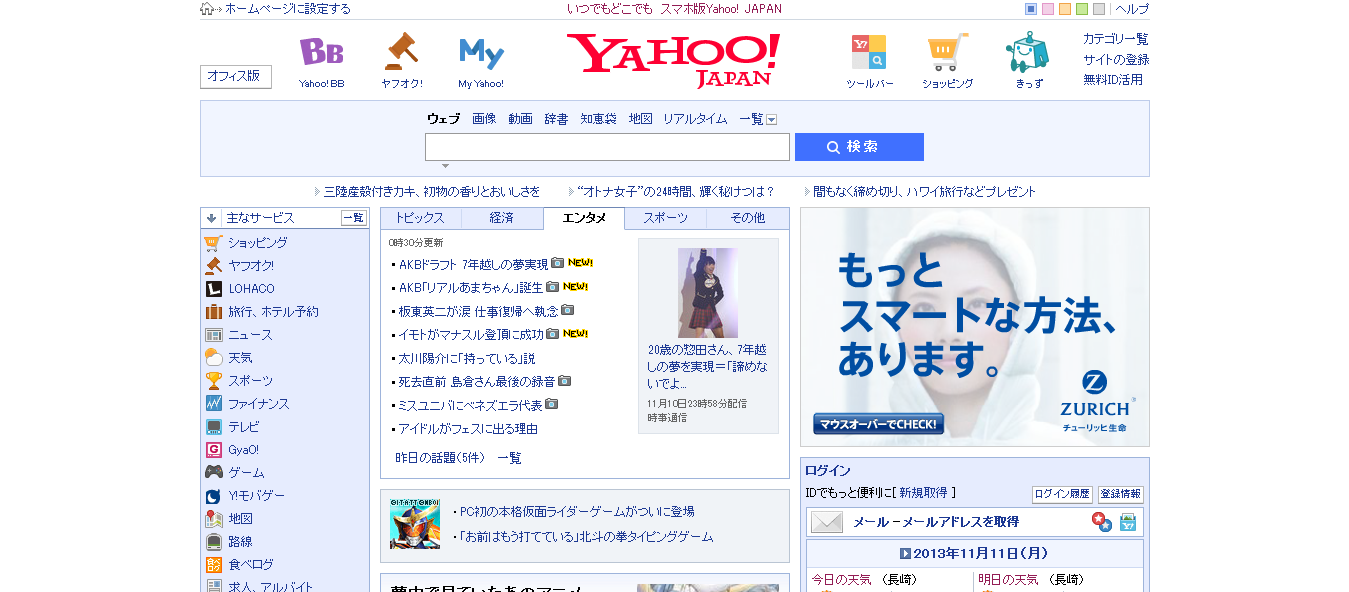Screen dimensions: 1349x592
Task: Click the テレビ TV icon
Action: click(213, 427)
